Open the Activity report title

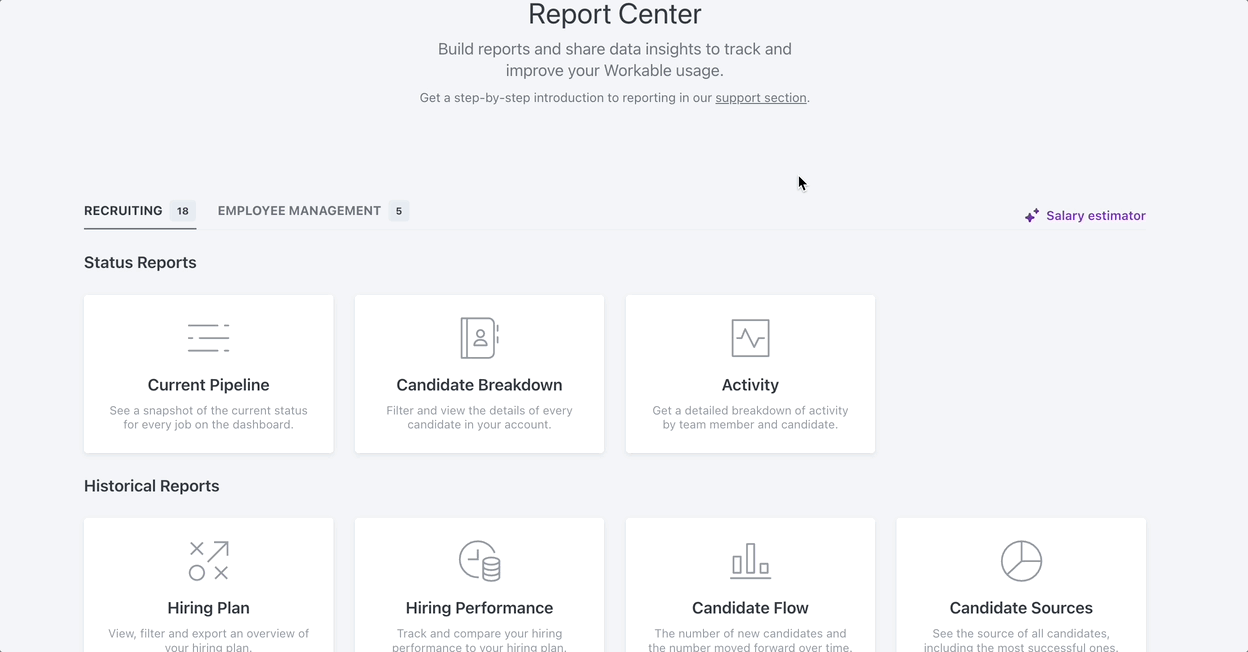pyautogui.click(x=750, y=385)
